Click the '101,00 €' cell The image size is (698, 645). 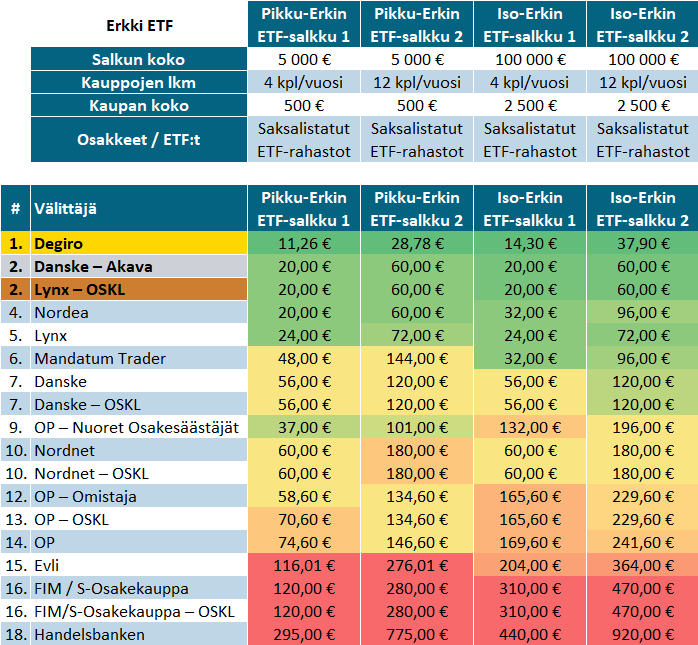coord(417,427)
